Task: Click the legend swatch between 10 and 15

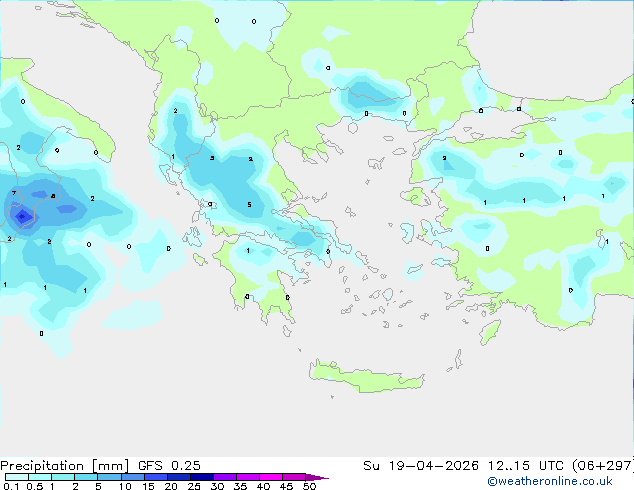Action: click(132, 477)
